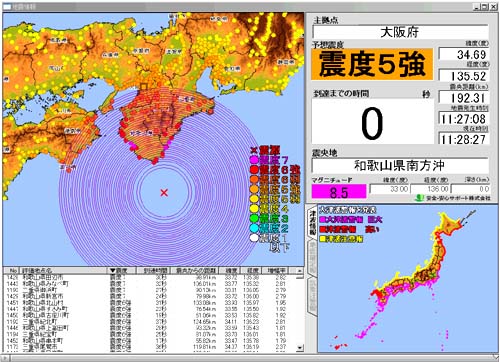This screenshot has width=500, height=362.
Task: Select the 津波情報 vertical tab
Action: coord(312,222)
